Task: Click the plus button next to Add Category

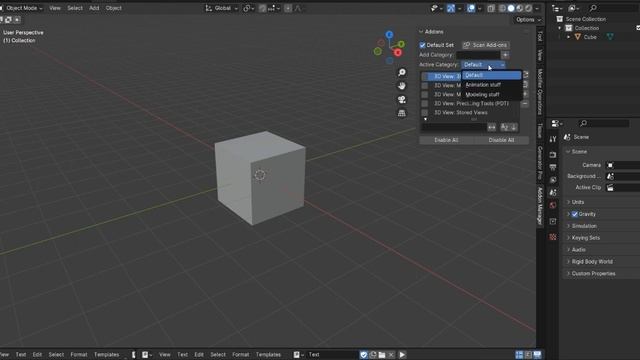Action: [505, 55]
